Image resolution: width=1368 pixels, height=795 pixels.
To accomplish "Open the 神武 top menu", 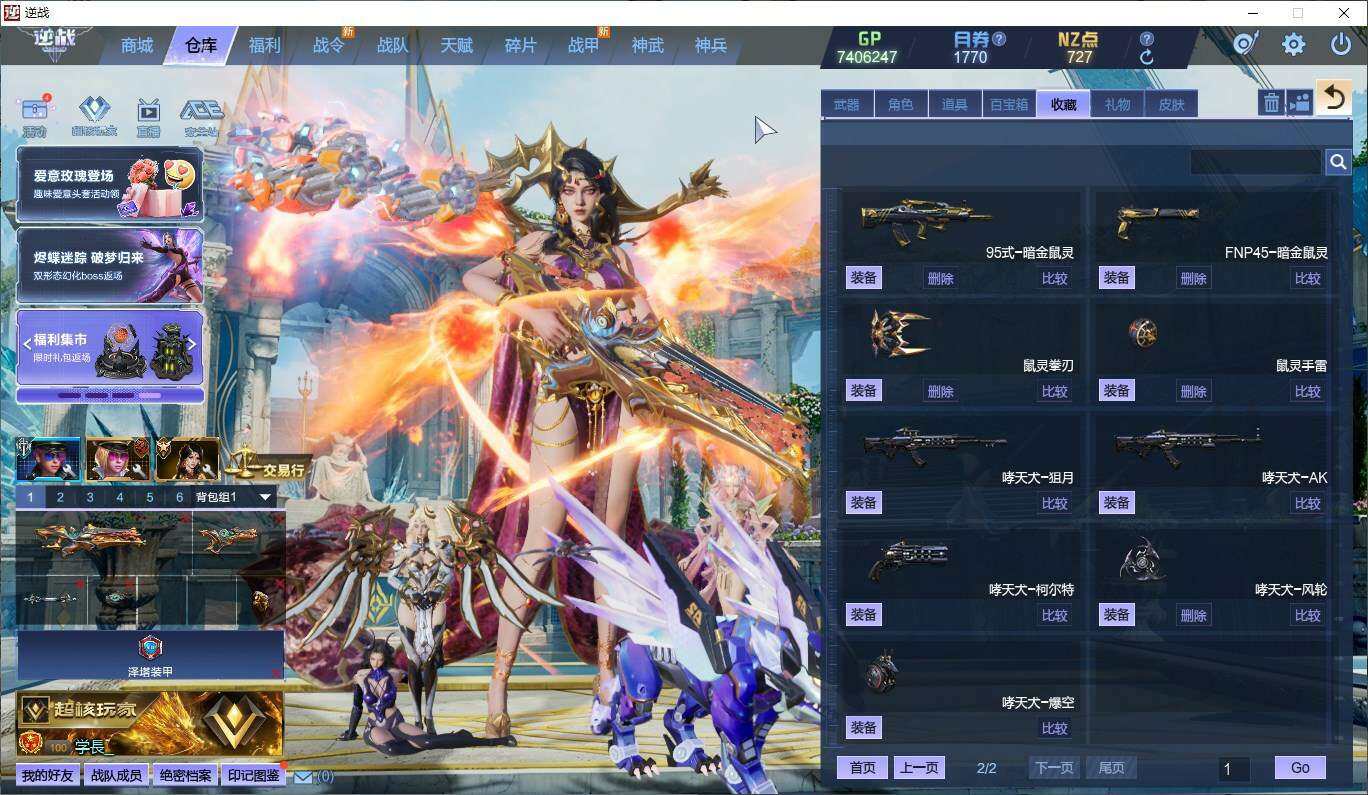I will coord(648,45).
